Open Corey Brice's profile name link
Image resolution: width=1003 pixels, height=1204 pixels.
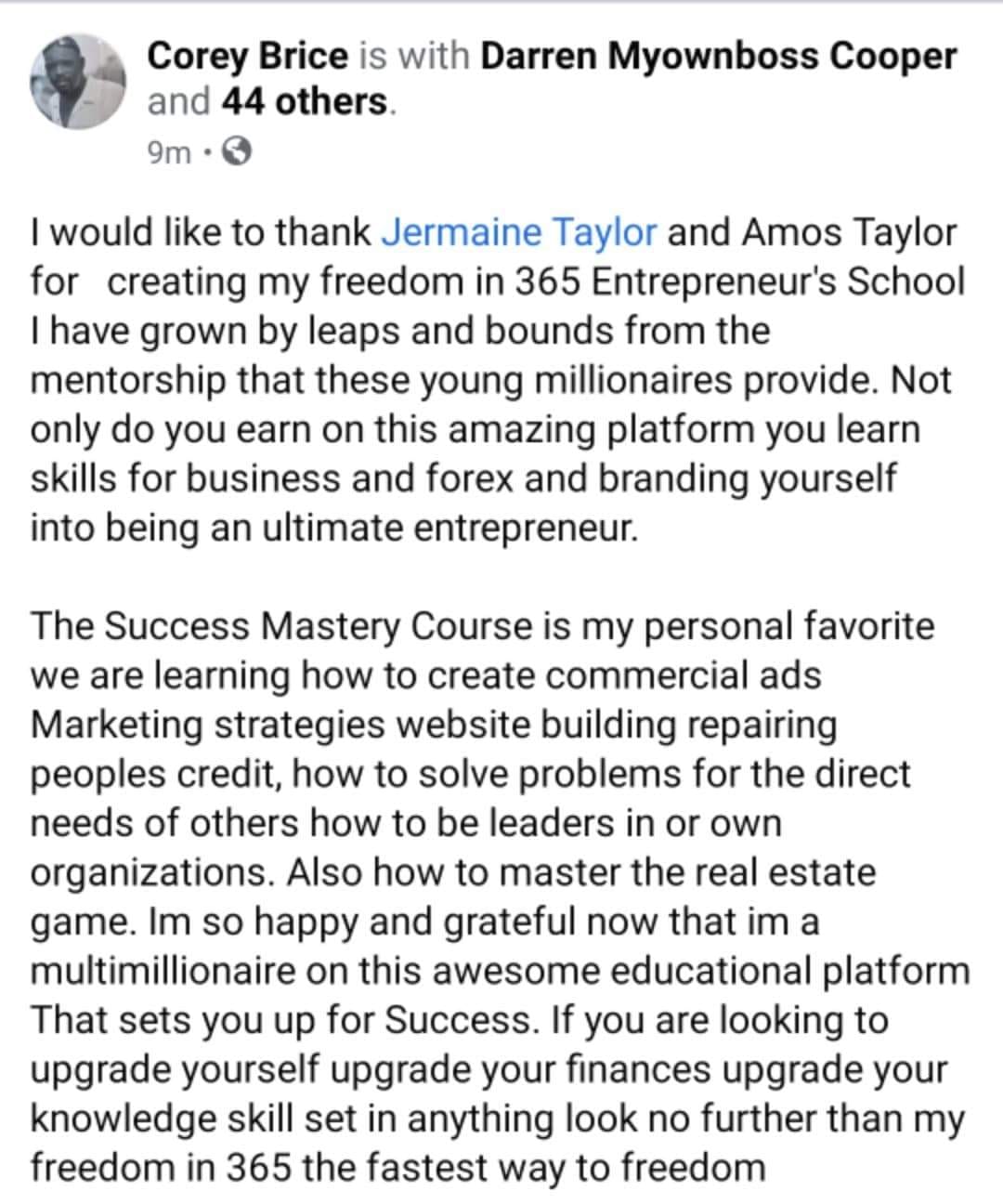[x=247, y=57]
